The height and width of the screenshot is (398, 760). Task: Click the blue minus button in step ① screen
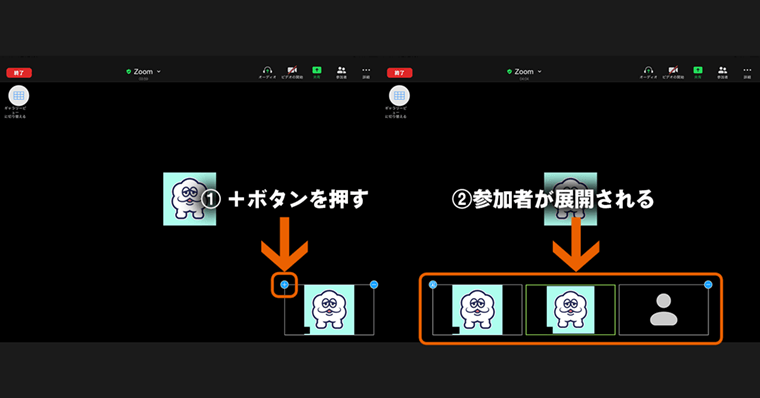pyautogui.click(x=374, y=285)
